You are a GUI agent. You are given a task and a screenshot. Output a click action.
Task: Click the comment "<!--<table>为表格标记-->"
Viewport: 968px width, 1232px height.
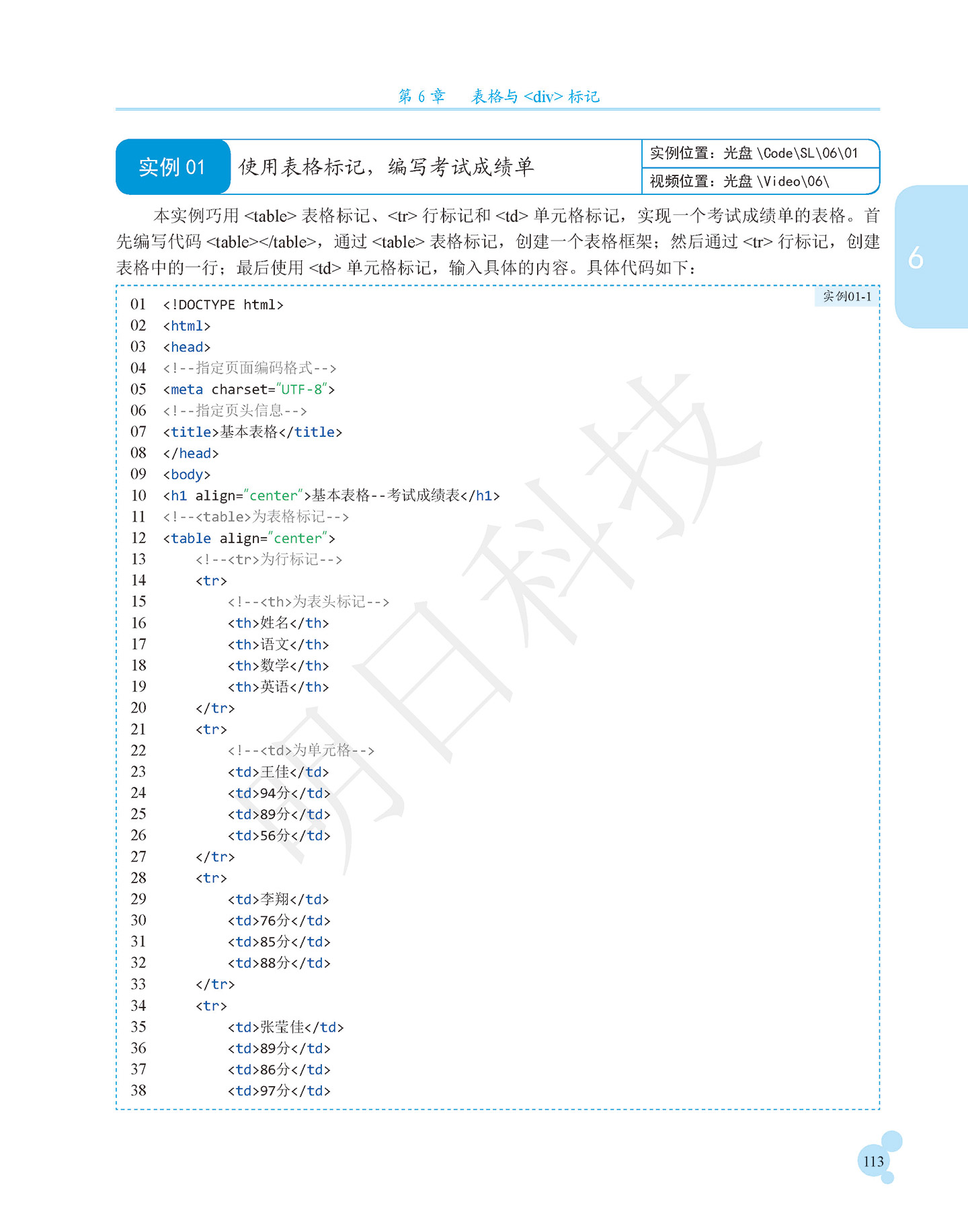point(256,517)
